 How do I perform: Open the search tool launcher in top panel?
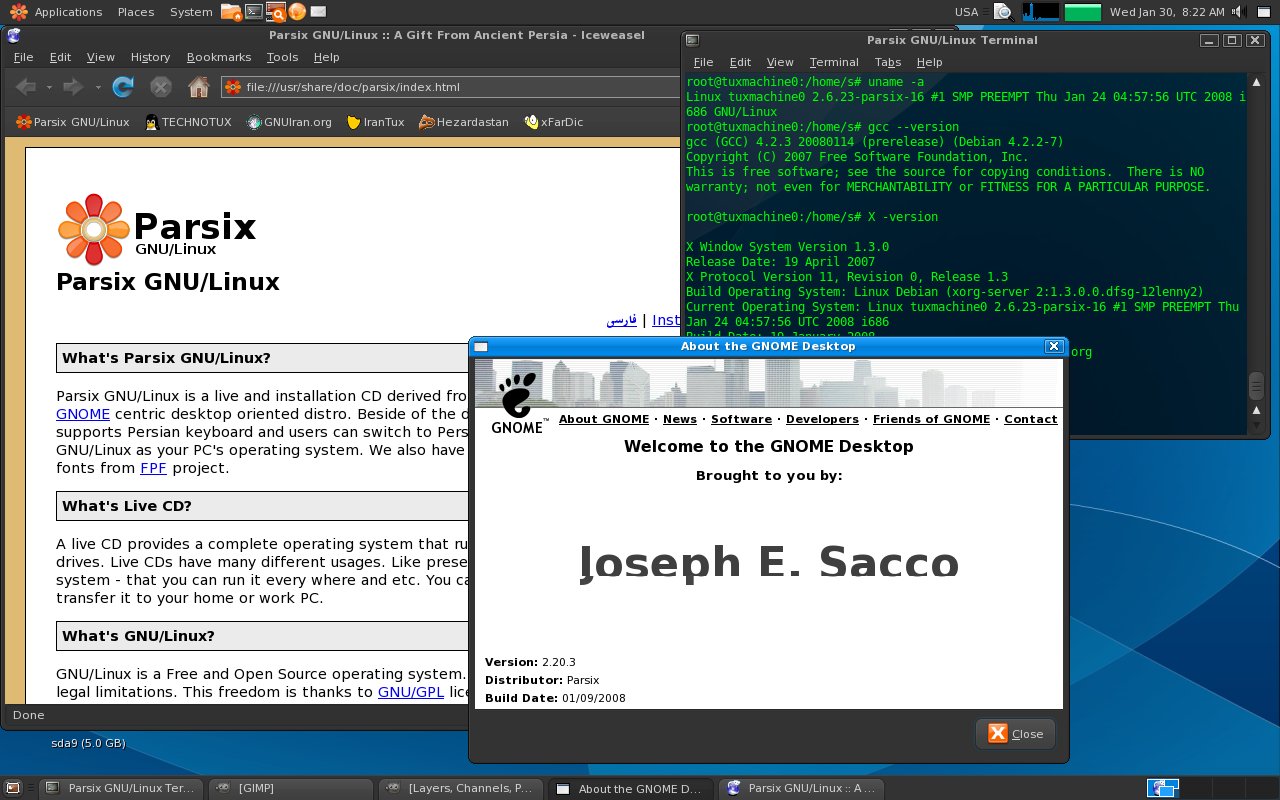point(275,12)
